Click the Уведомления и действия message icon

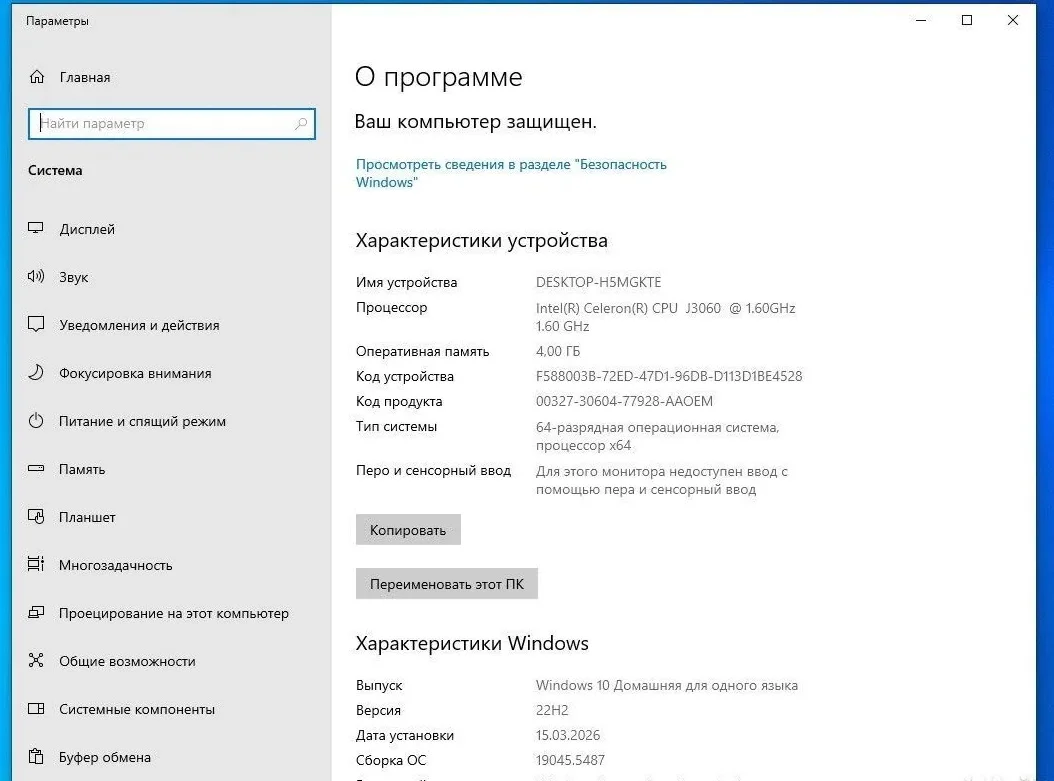tap(36, 325)
